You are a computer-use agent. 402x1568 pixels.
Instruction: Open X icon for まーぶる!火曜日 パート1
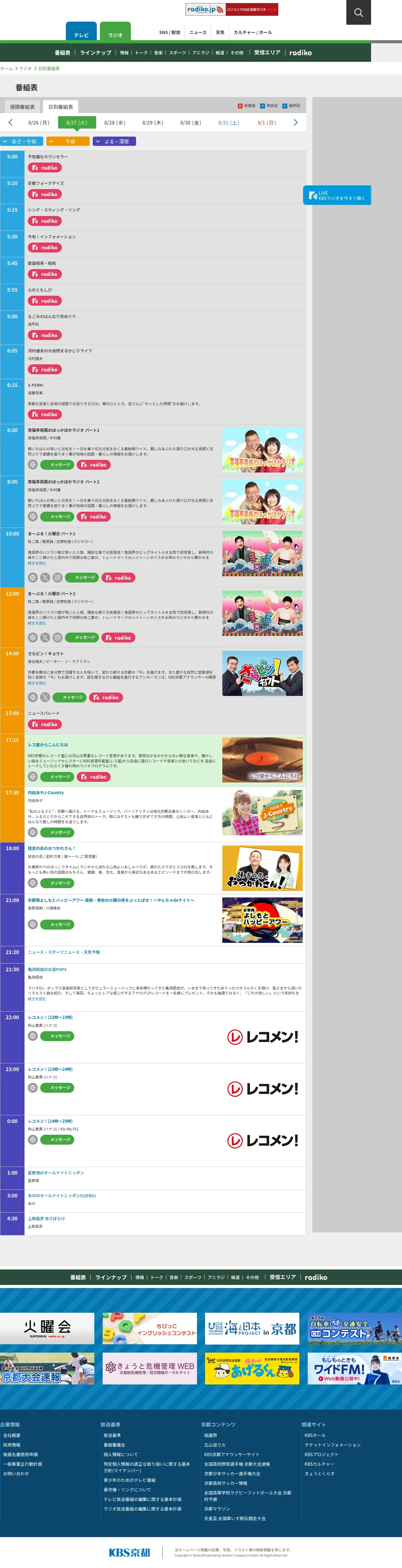pos(45,578)
